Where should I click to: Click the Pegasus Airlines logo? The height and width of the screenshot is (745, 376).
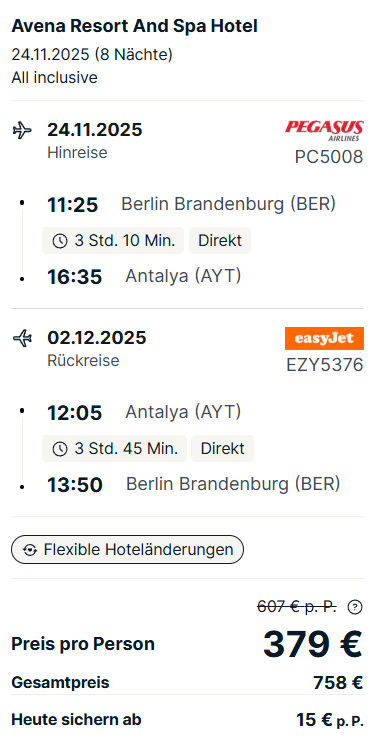click(x=324, y=131)
